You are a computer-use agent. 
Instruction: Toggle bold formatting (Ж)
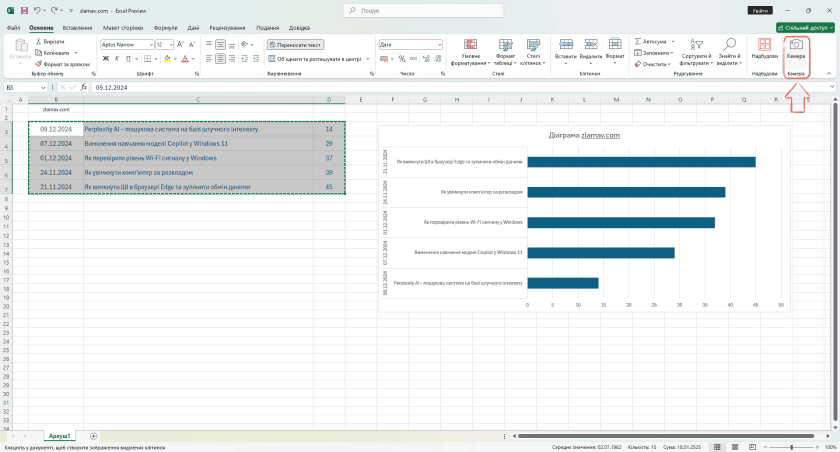pyautogui.click(x=106, y=58)
